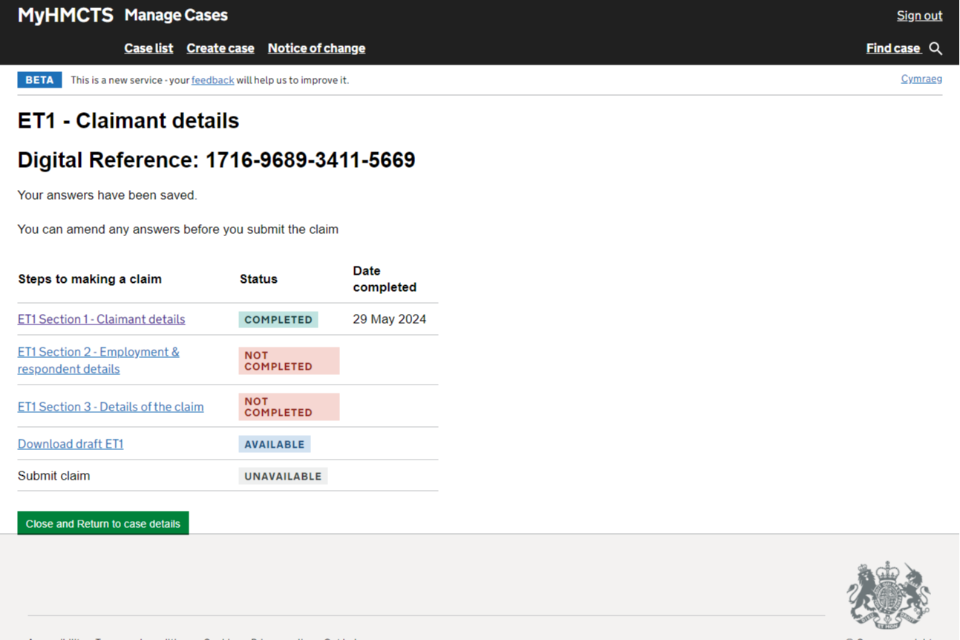Click the green COMPLETED status tag
This screenshot has height=640, width=960.
tap(278, 320)
